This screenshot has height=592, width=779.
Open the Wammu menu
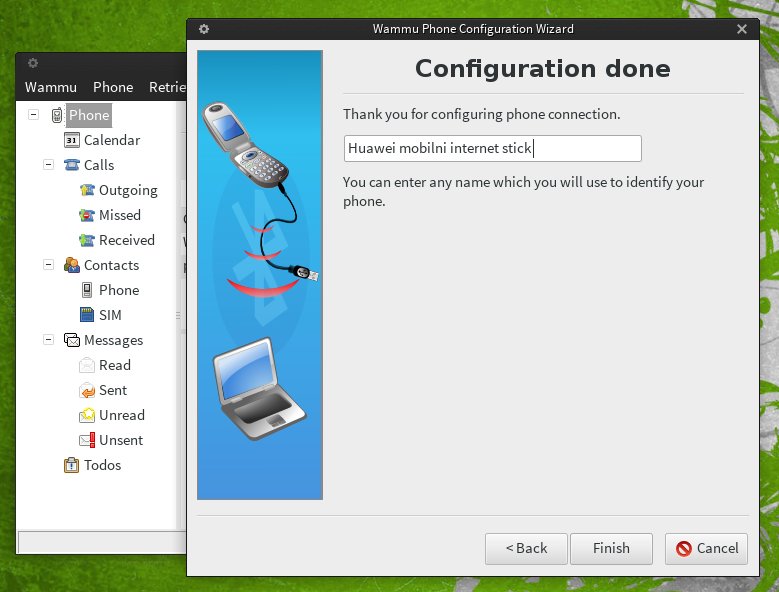click(x=50, y=87)
